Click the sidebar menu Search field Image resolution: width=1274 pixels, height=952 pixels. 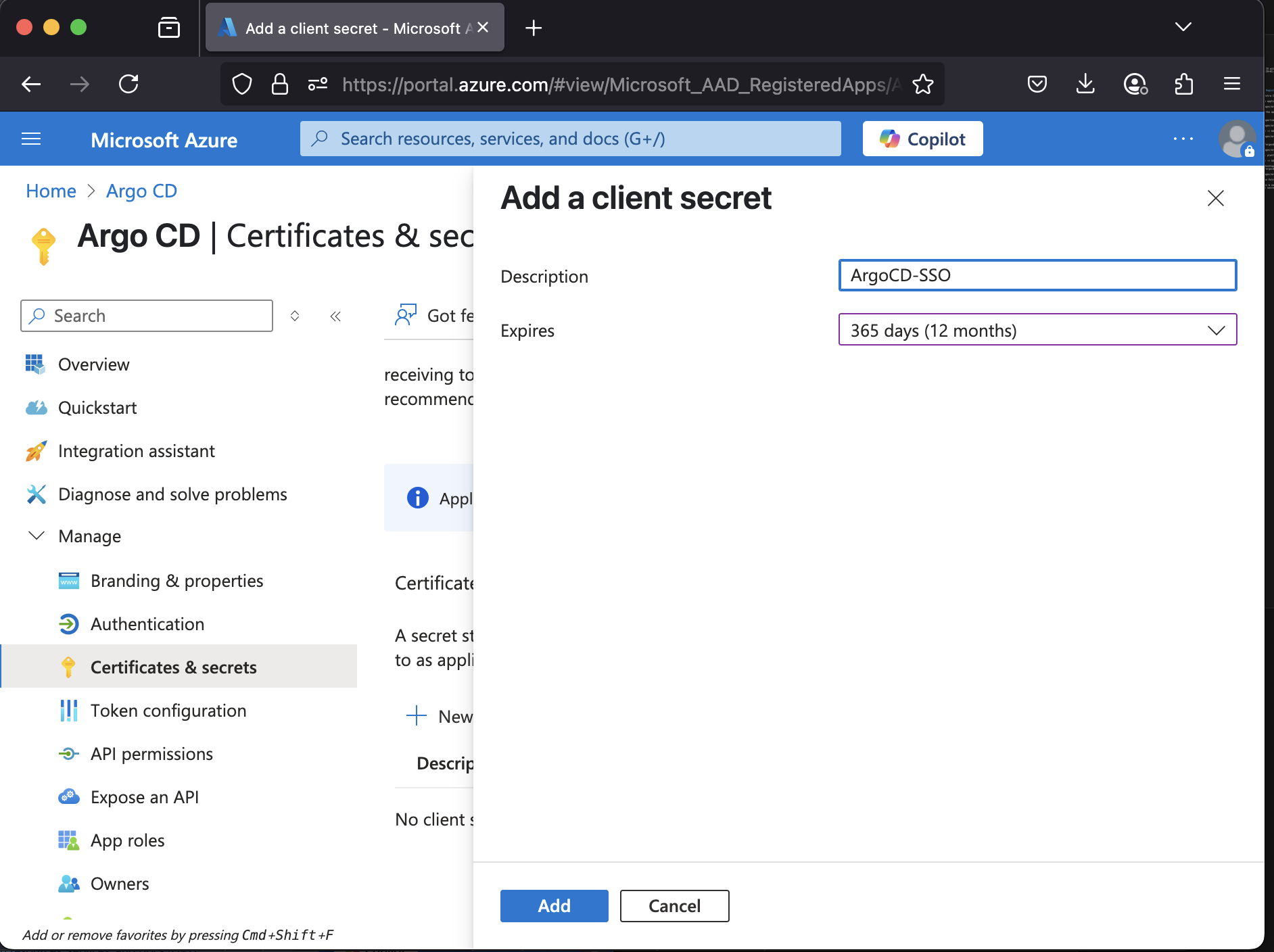pyautogui.click(x=147, y=316)
